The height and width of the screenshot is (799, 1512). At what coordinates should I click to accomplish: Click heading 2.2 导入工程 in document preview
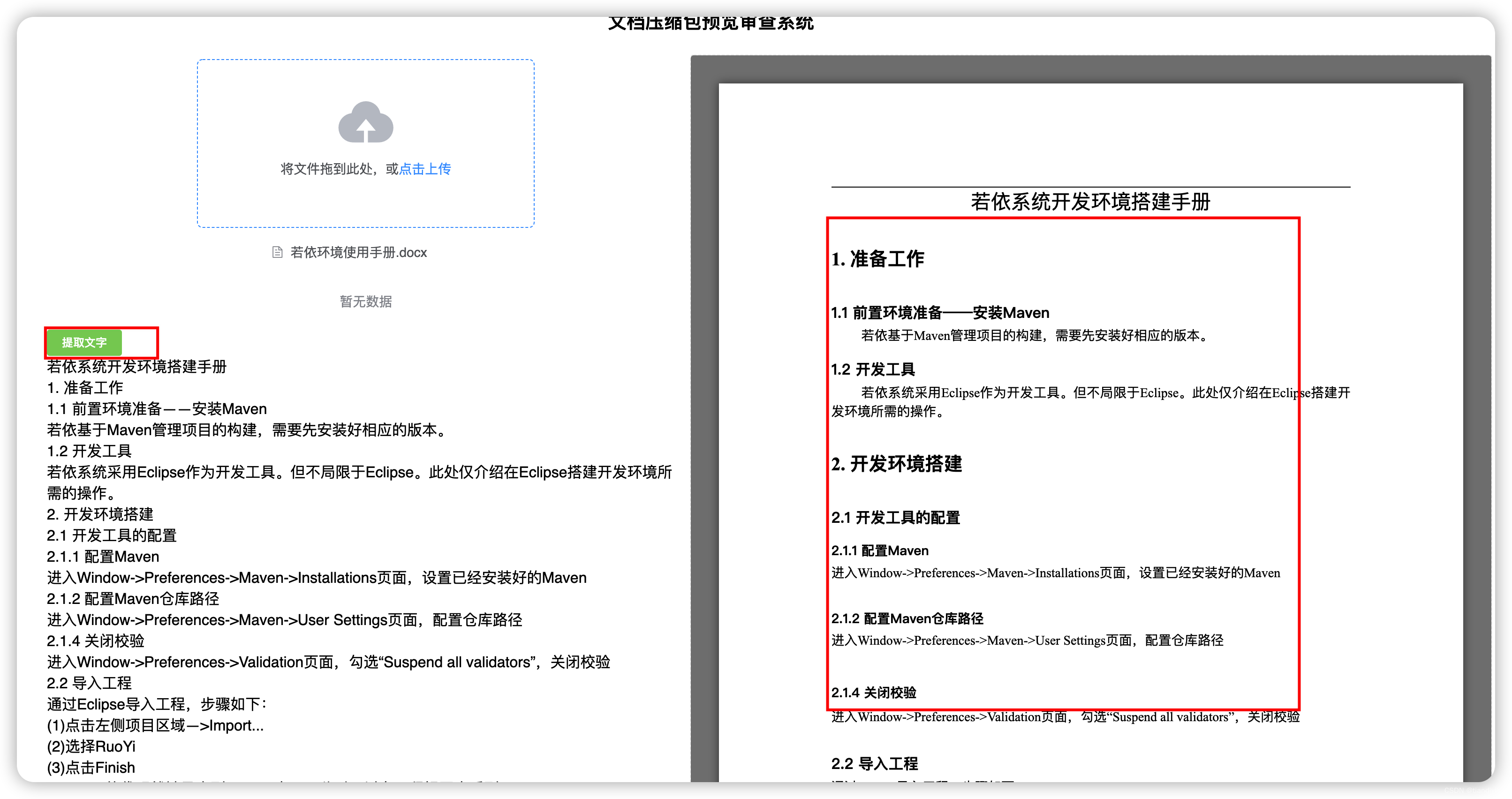874,764
